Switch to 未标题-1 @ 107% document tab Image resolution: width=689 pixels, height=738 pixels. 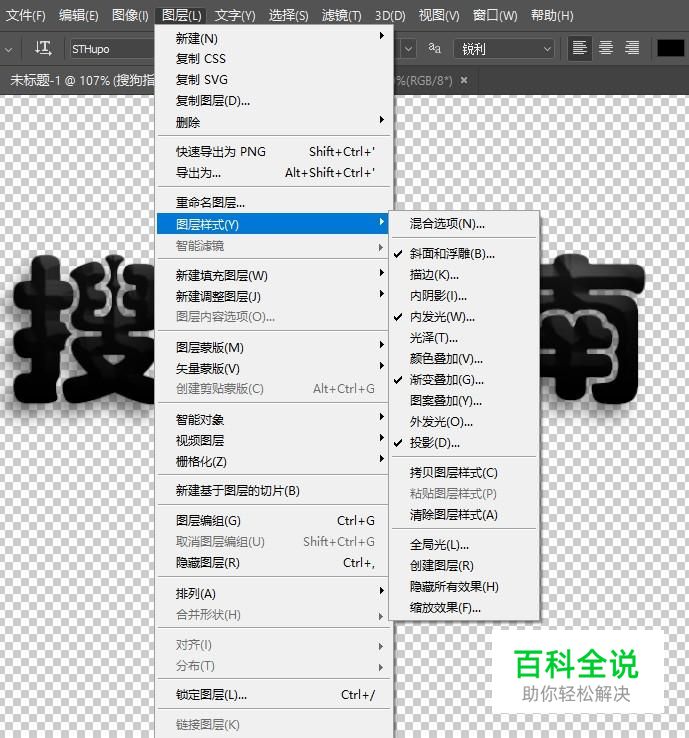(82, 80)
